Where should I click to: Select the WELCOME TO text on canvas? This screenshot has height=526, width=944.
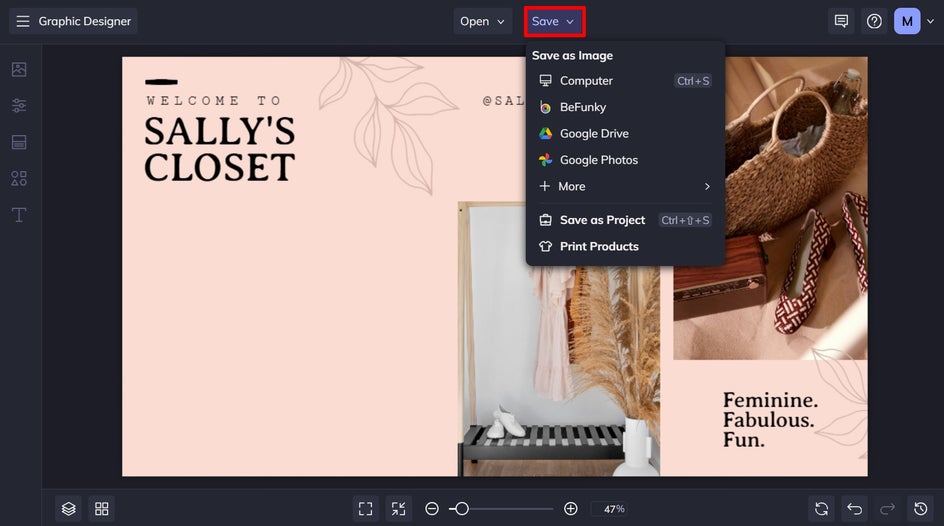(x=214, y=101)
